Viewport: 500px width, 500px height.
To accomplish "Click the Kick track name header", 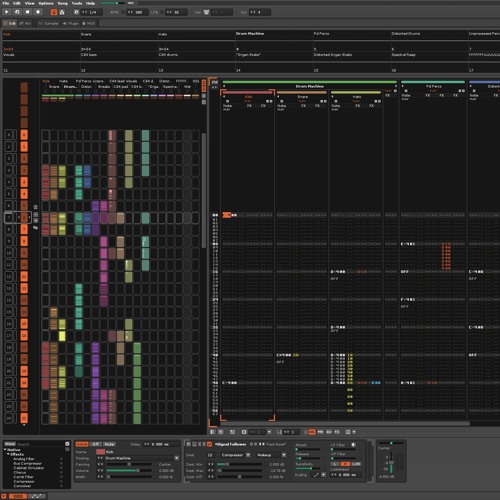I will pos(248,97).
